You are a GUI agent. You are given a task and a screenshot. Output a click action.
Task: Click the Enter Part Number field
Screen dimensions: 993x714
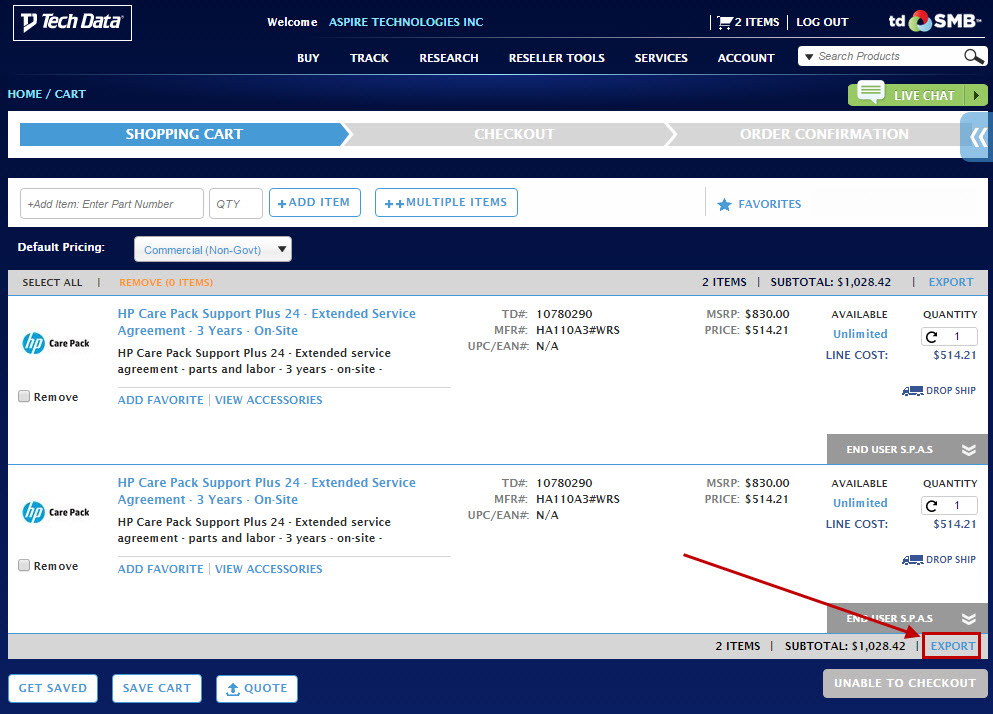[112, 204]
